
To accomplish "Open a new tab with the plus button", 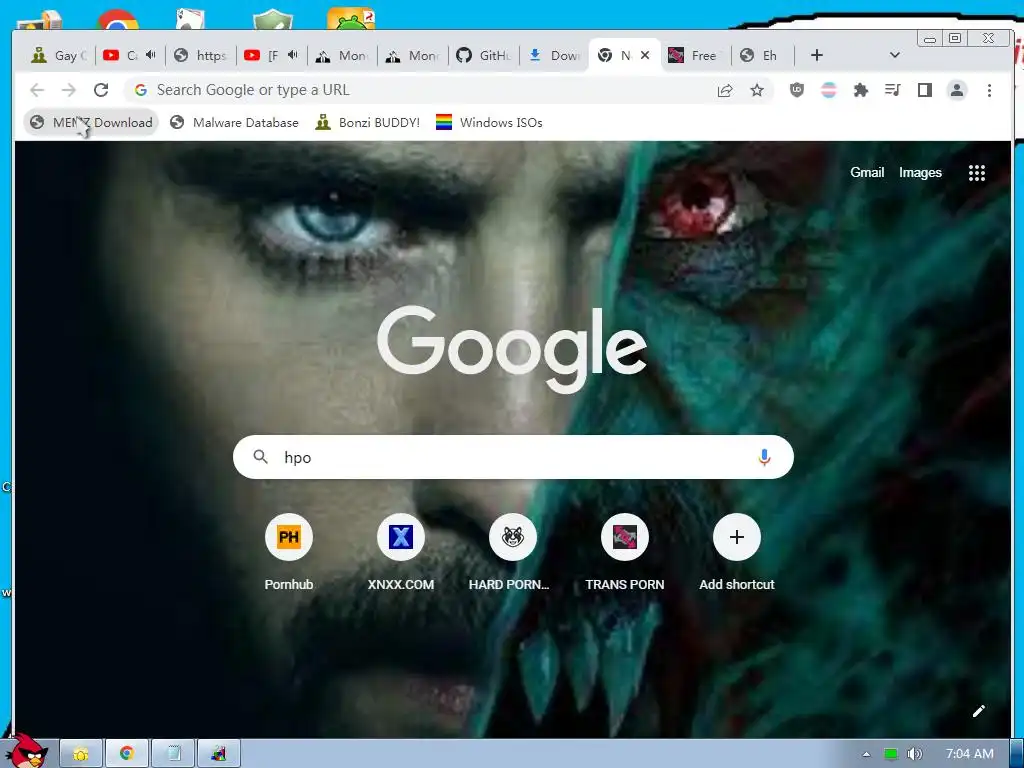I will [817, 56].
